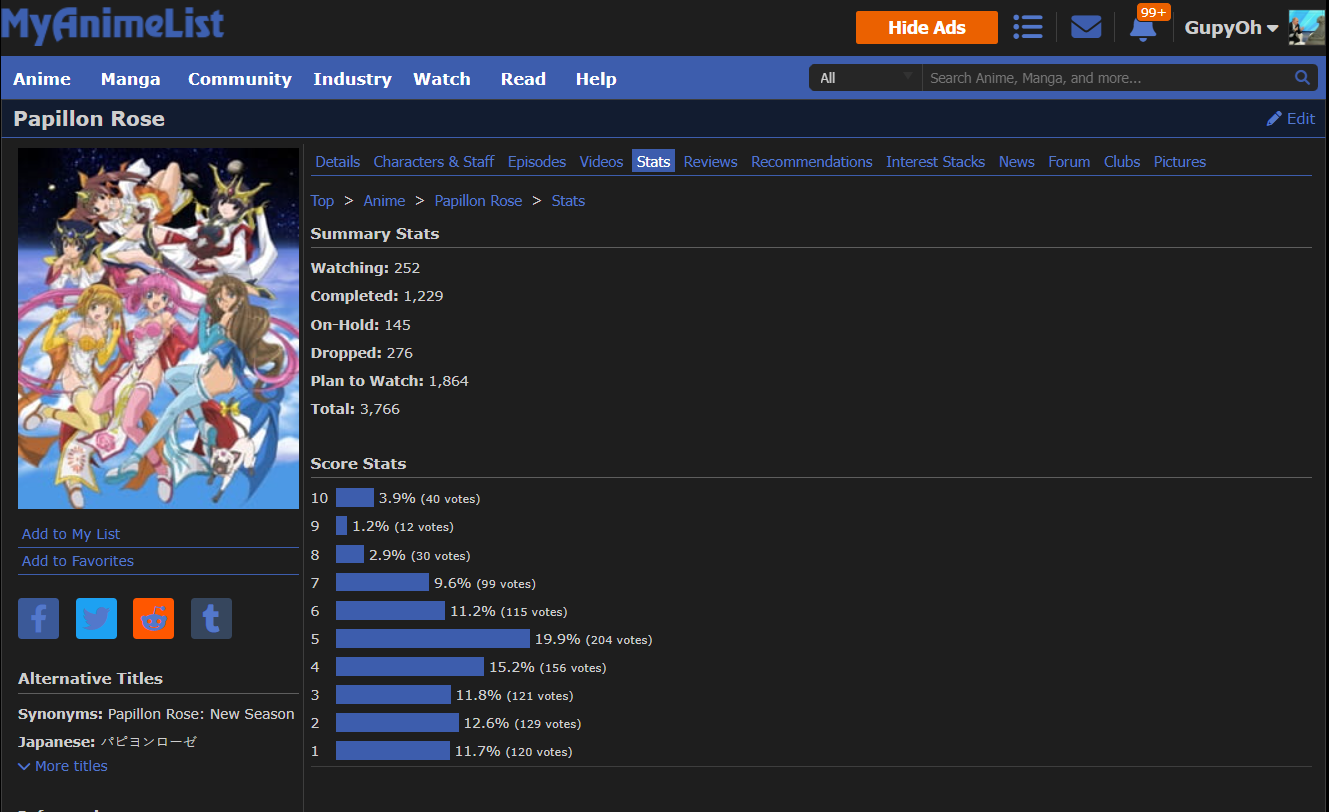Screen dimensions: 1329x812
Task: Click the Edit pencil link
Action: 1290,119
